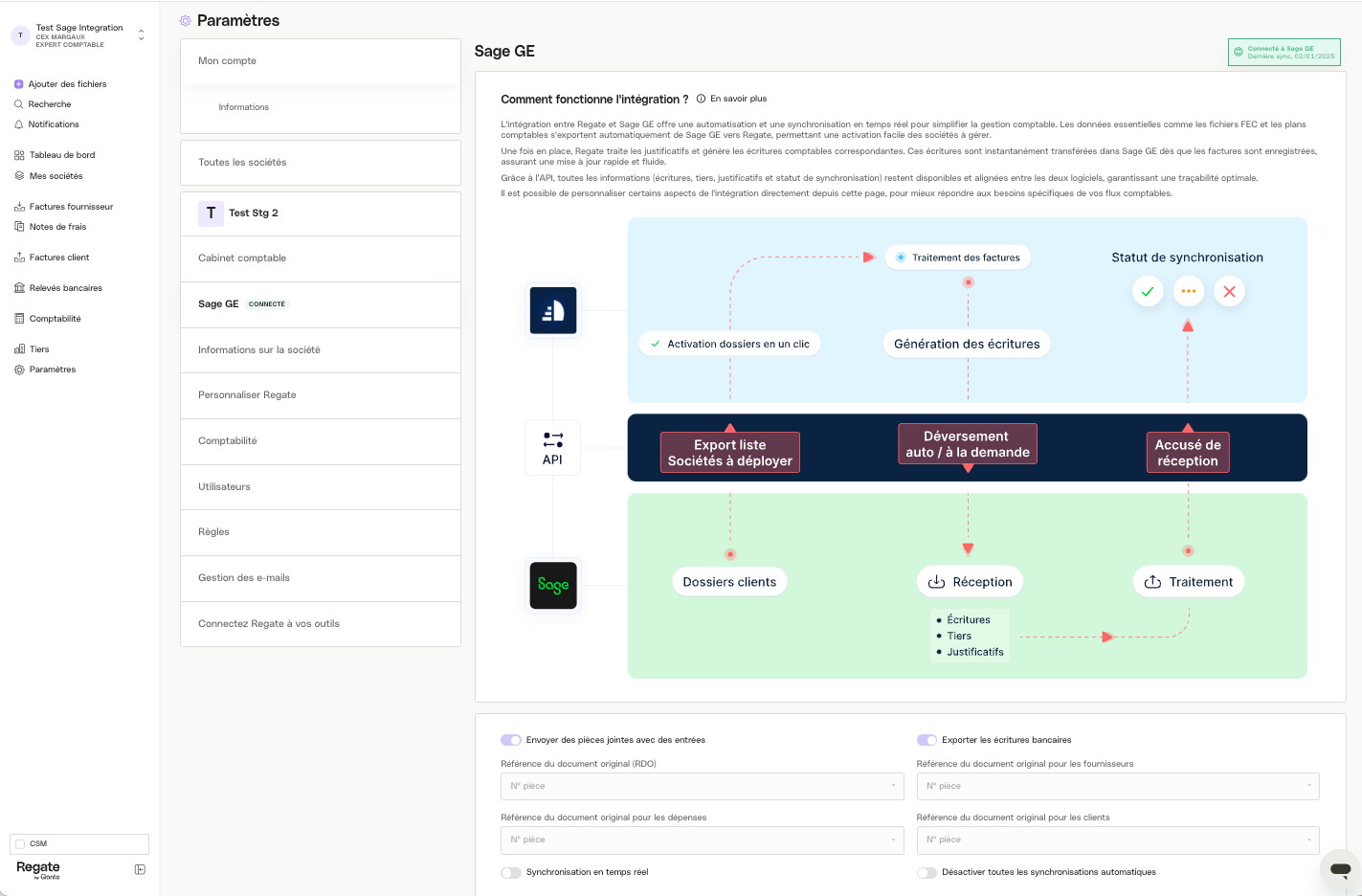Click the Regate by Qonto logo
This screenshot has height=896, width=1362.
coord(38,869)
